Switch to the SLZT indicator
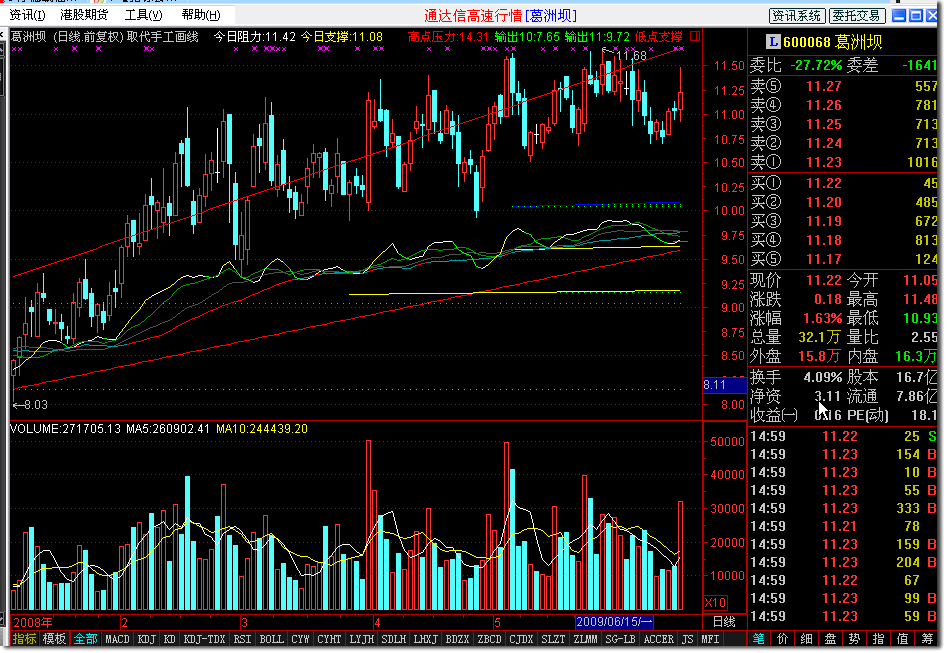The width and height of the screenshot is (947, 653). [x=553, y=639]
